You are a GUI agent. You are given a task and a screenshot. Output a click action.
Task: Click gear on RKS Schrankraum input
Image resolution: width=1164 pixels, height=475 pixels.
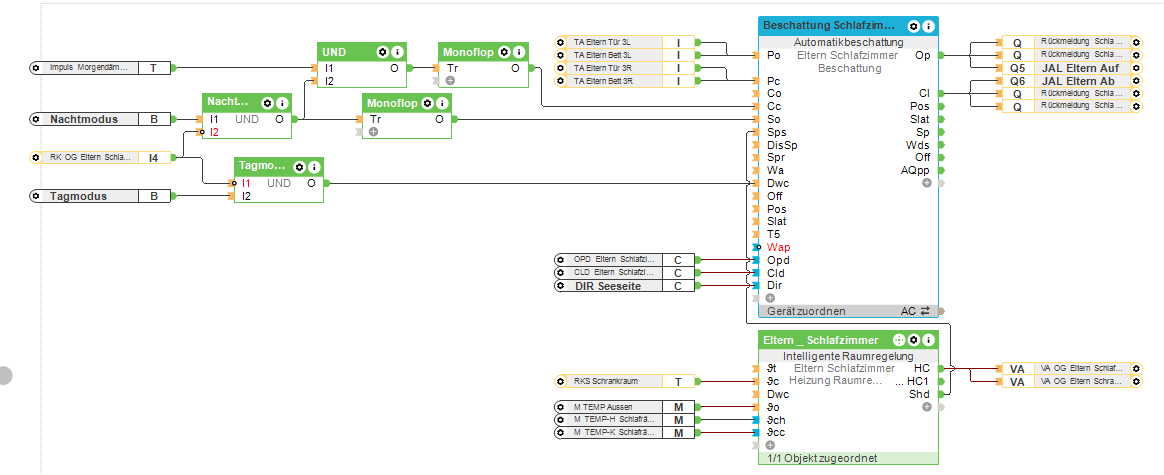(560, 381)
